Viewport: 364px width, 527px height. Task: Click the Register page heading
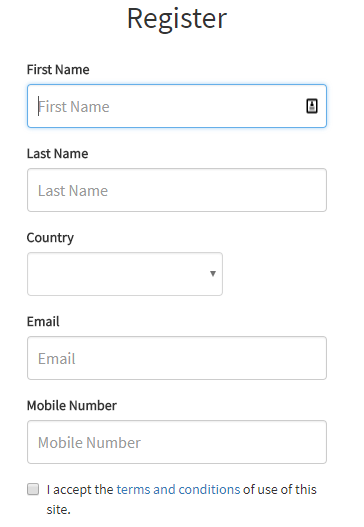pyautogui.click(x=177, y=19)
